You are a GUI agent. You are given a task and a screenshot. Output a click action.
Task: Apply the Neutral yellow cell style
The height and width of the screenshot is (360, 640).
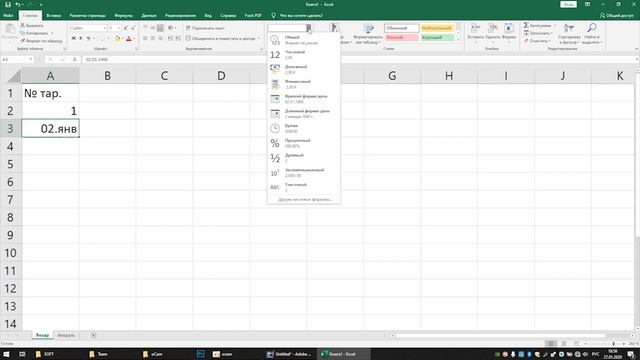coord(437,28)
